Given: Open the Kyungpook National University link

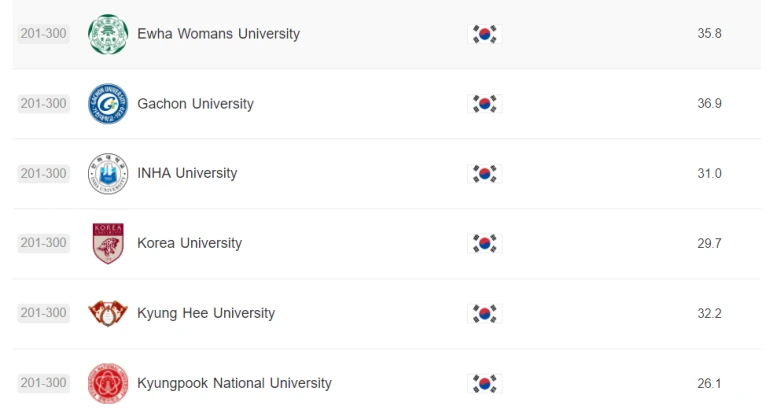Looking at the screenshot, I should 234,383.
